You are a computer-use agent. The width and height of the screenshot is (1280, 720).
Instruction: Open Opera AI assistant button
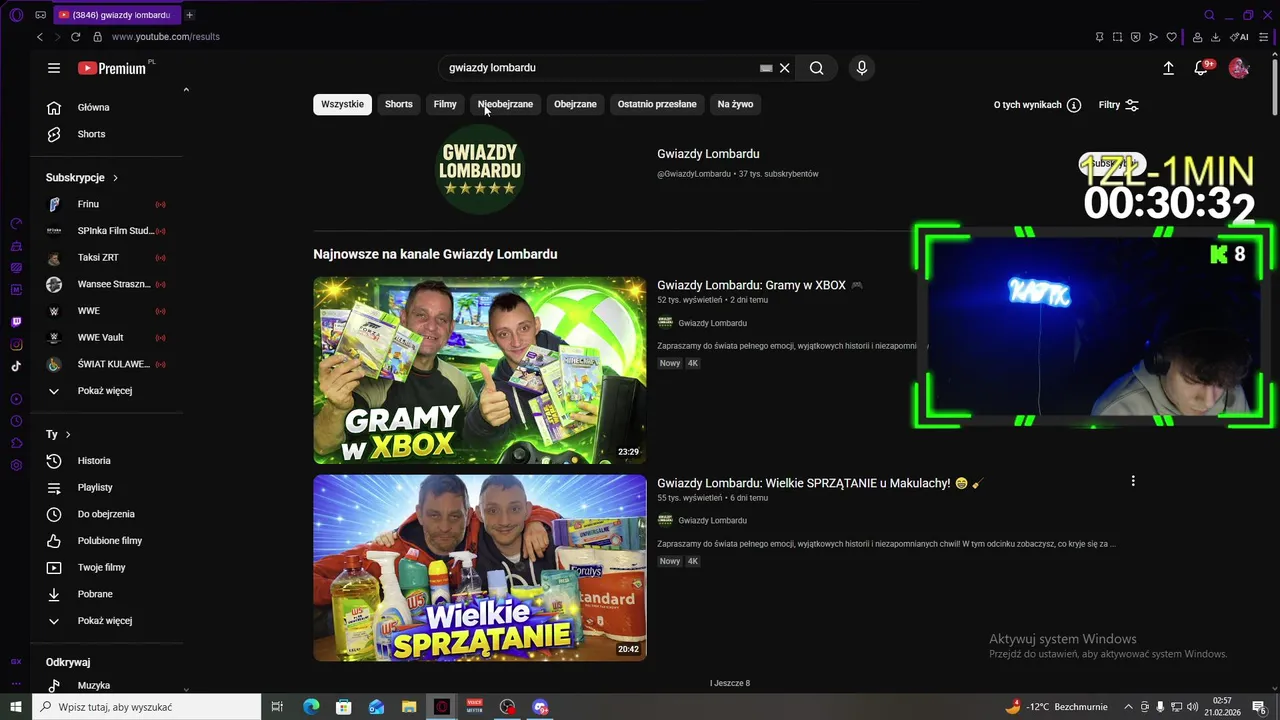point(1239,37)
